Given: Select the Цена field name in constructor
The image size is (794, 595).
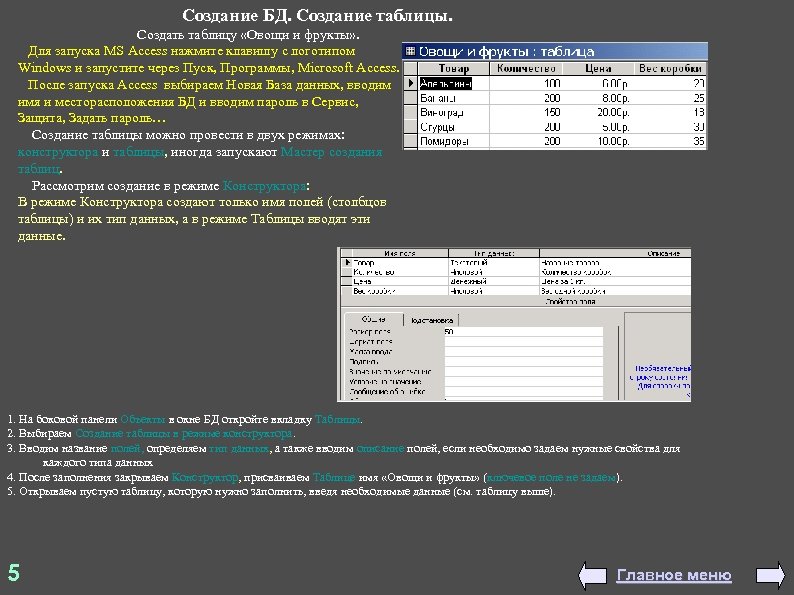Looking at the screenshot, I should (400, 282).
